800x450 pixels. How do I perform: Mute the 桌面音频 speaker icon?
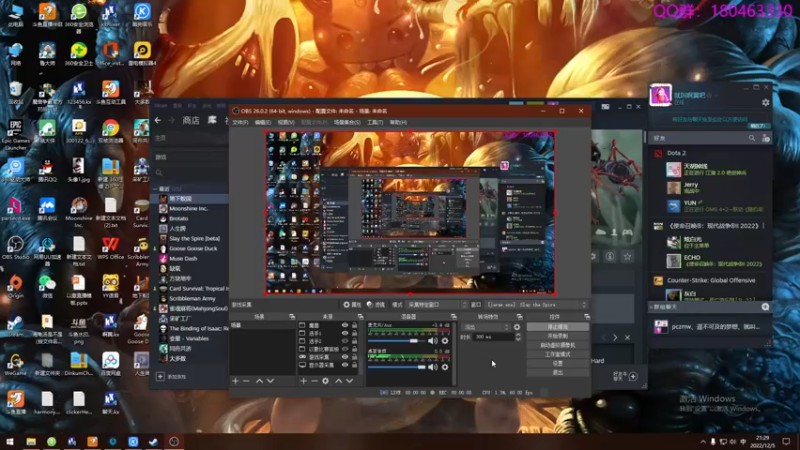433,367
